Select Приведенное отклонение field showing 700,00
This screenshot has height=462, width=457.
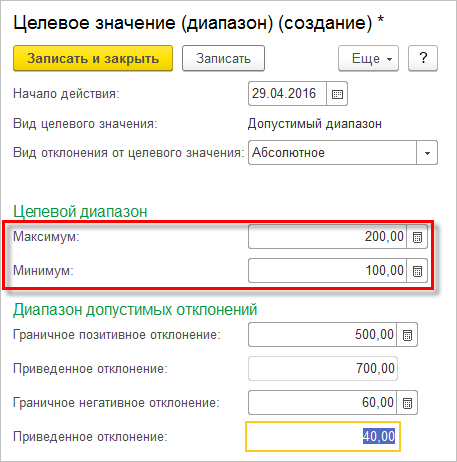point(323,369)
